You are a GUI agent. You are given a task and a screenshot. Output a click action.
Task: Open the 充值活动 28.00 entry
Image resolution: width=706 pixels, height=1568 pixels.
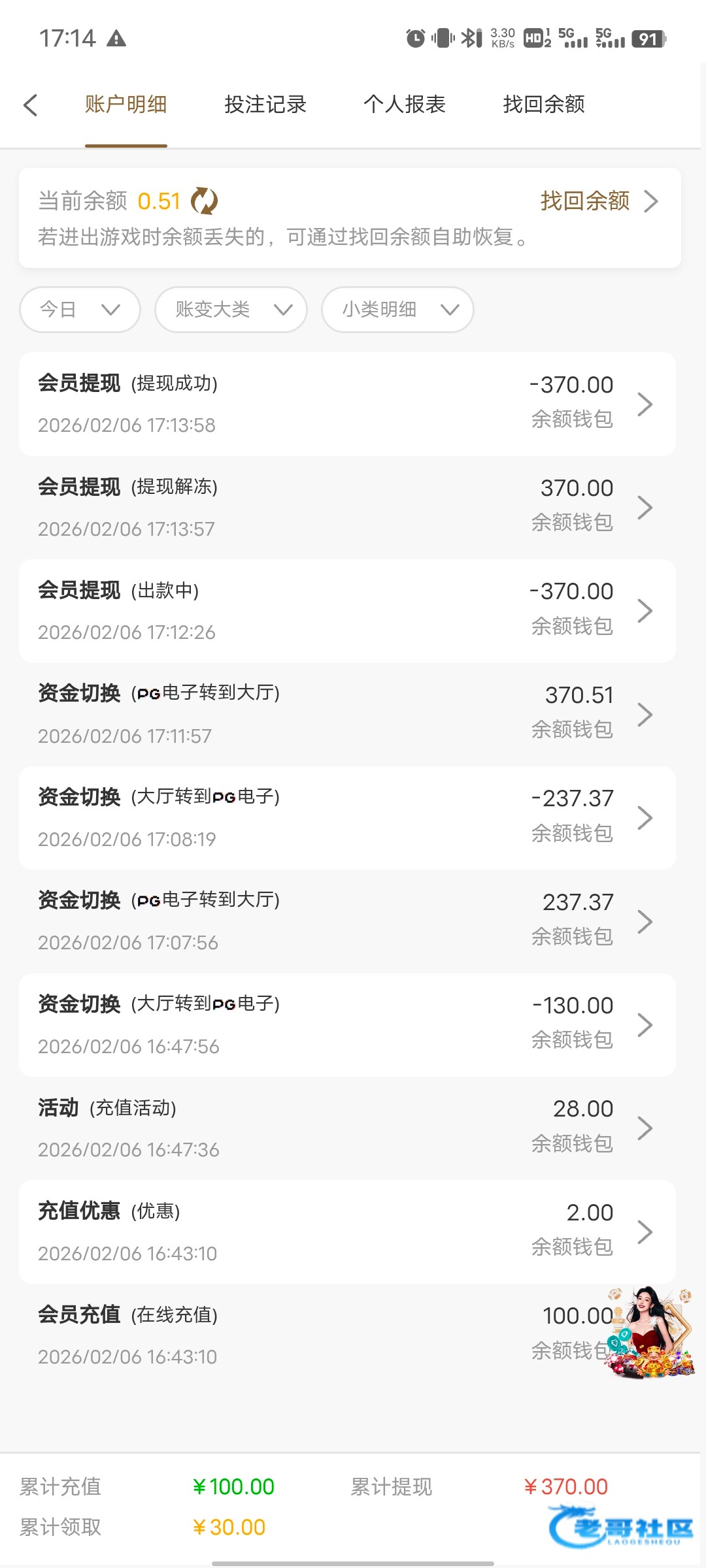(x=346, y=1128)
